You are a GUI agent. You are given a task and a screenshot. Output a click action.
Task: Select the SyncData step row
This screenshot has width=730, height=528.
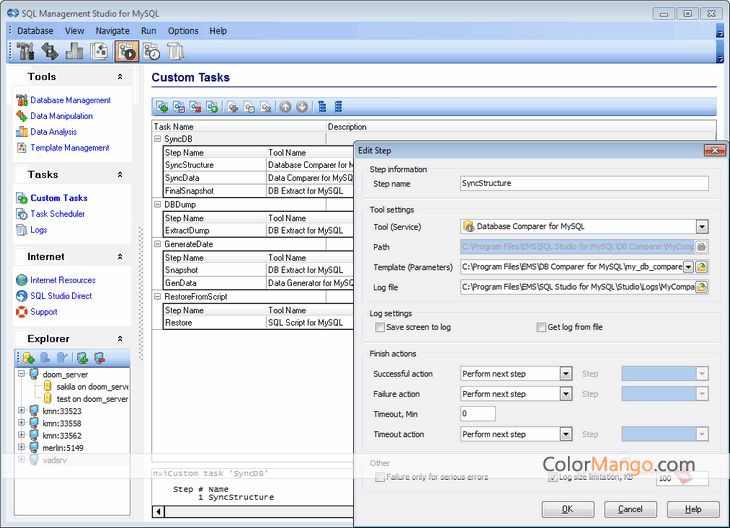coord(258,178)
